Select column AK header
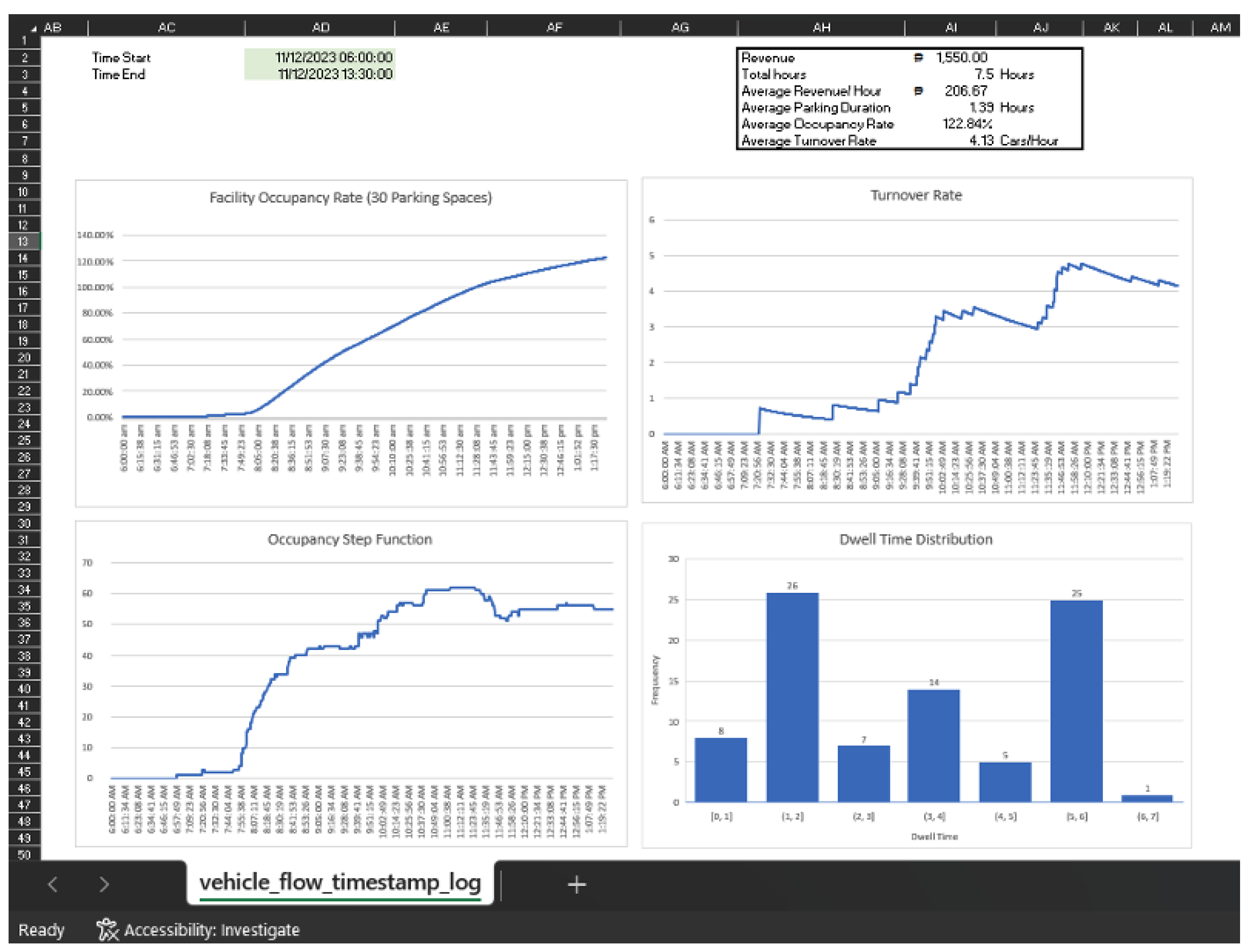Image resolution: width=1252 pixels, height=952 pixels. coord(1110,27)
